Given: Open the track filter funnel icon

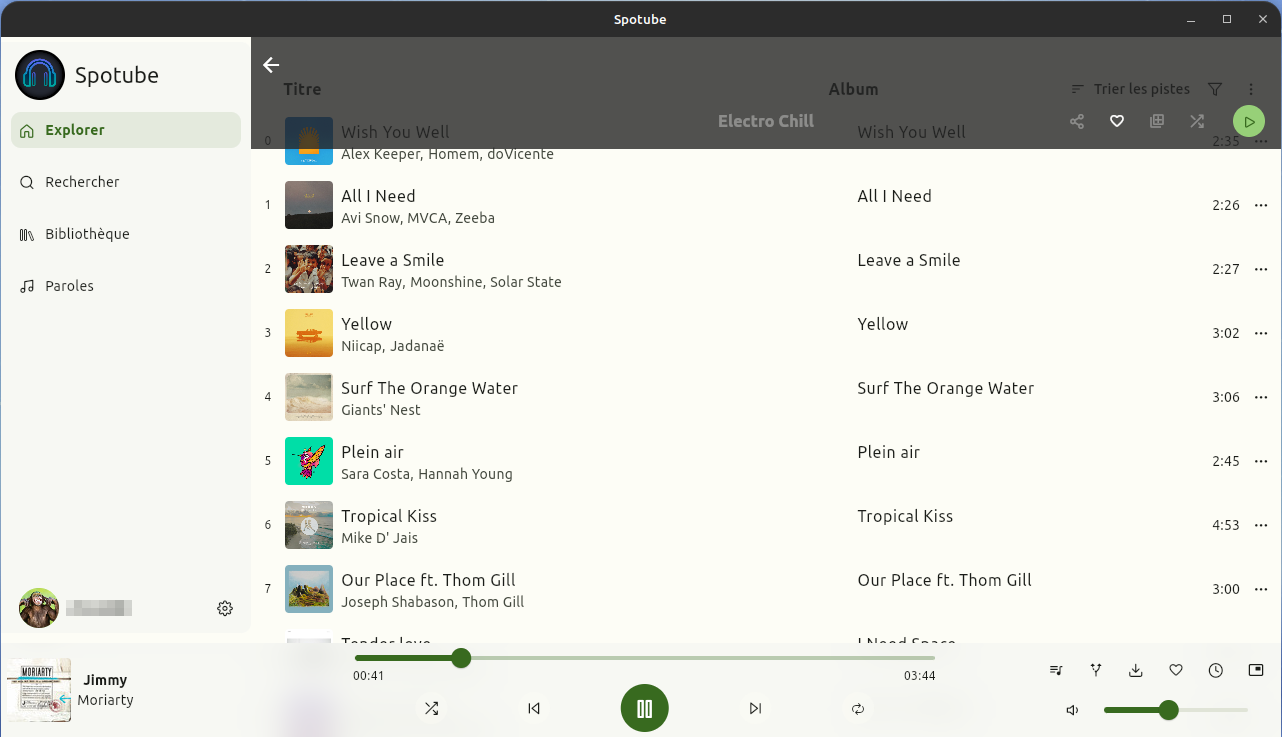Looking at the screenshot, I should tap(1215, 89).
